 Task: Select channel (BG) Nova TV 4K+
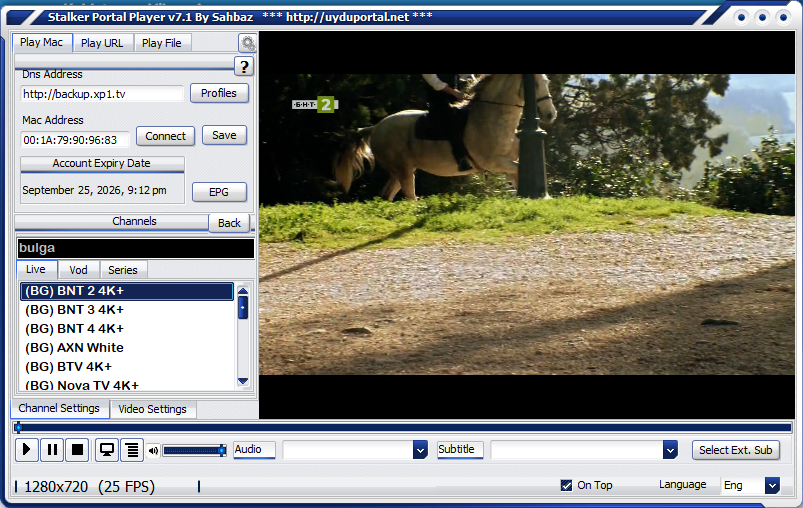pyautogui.click(x=126, y=385)
